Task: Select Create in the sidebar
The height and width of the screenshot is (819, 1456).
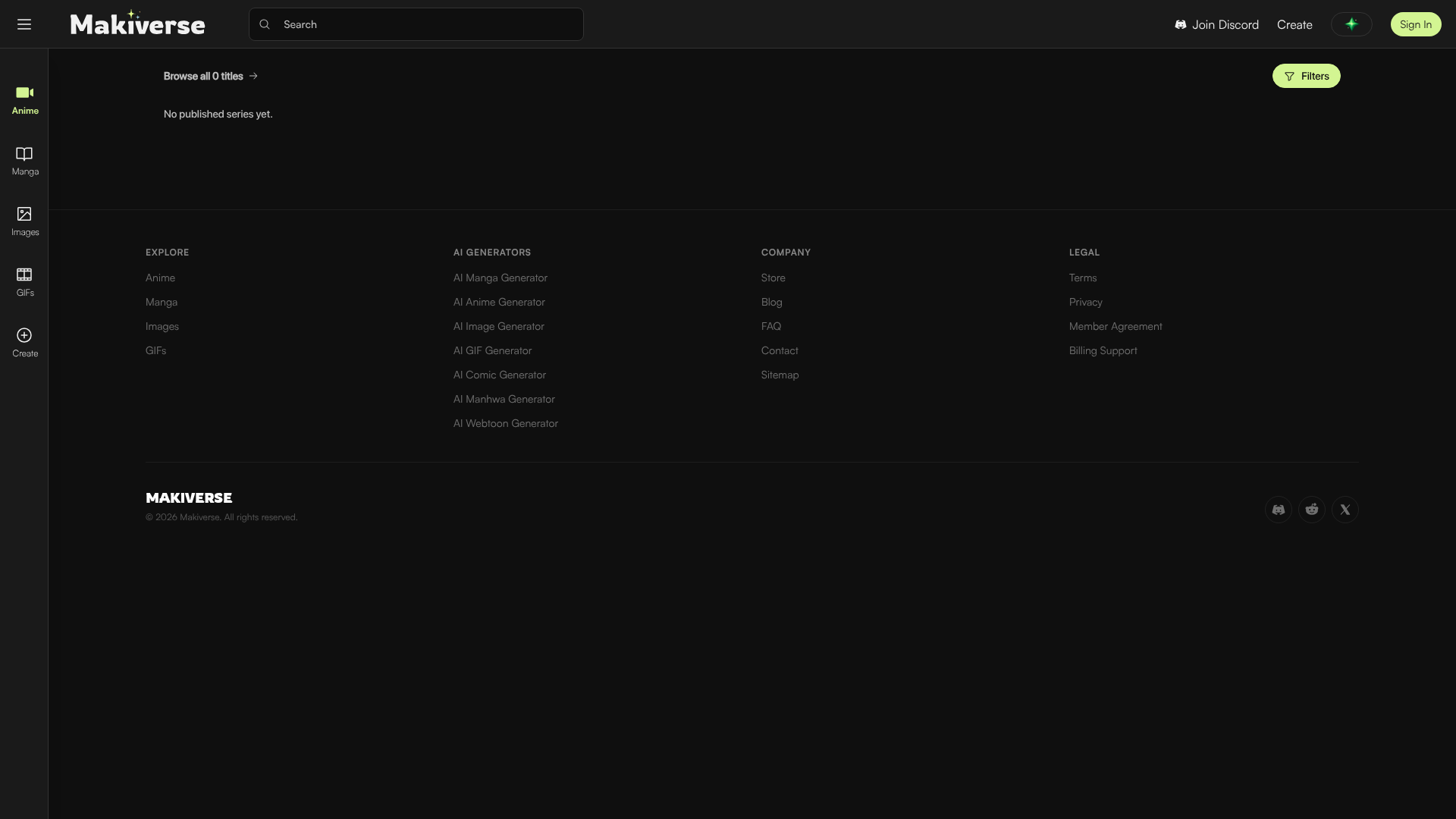Action: pos(24,344)
